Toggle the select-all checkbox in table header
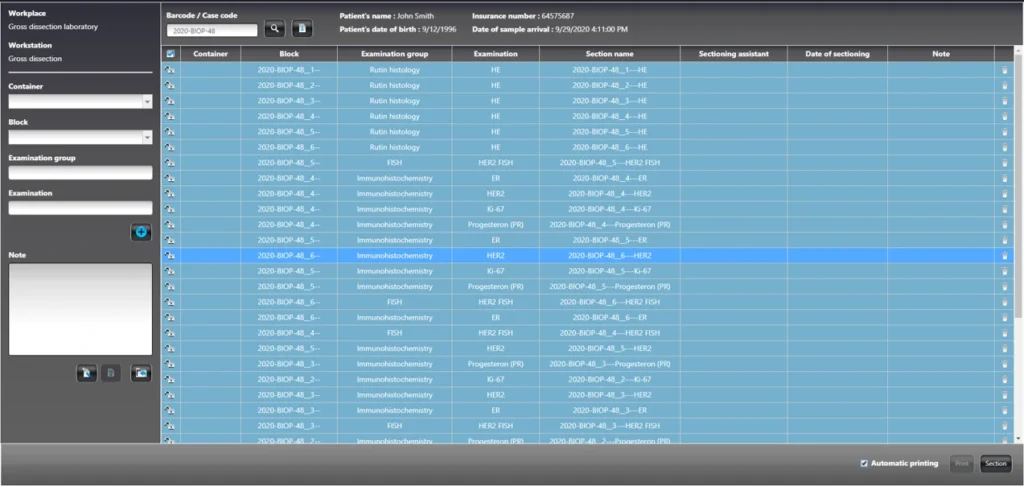1024x486 pixels. [x=170, y=54]
